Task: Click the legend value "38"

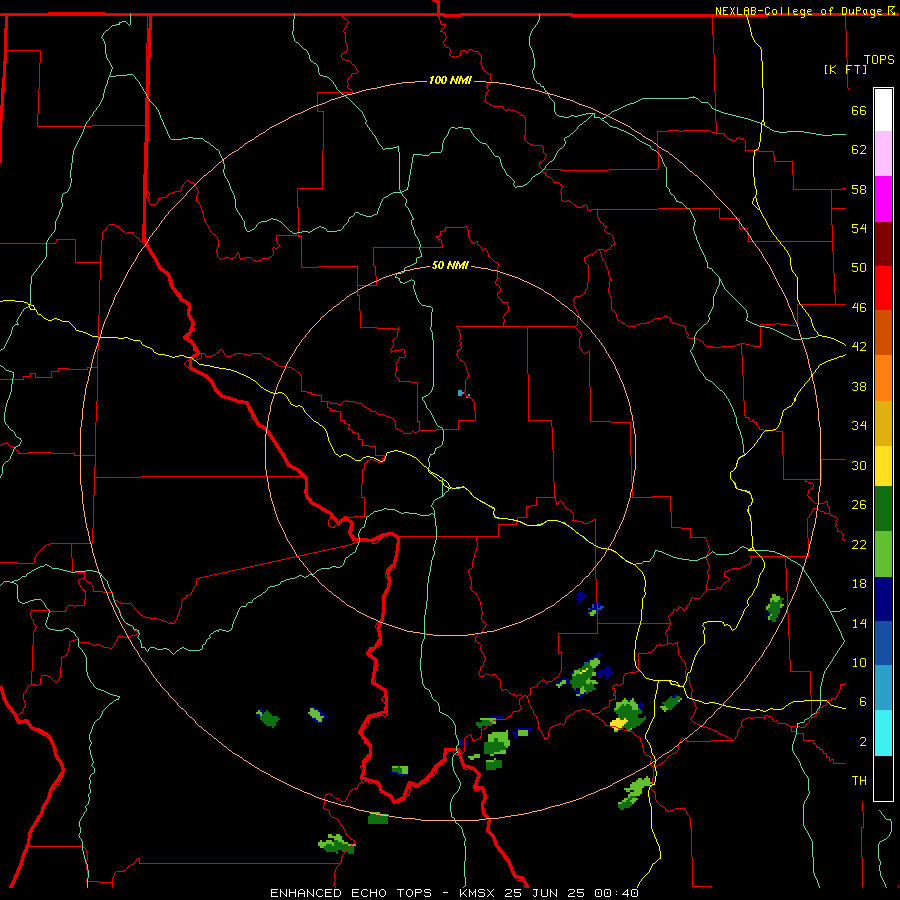Action: pos(859,386)
